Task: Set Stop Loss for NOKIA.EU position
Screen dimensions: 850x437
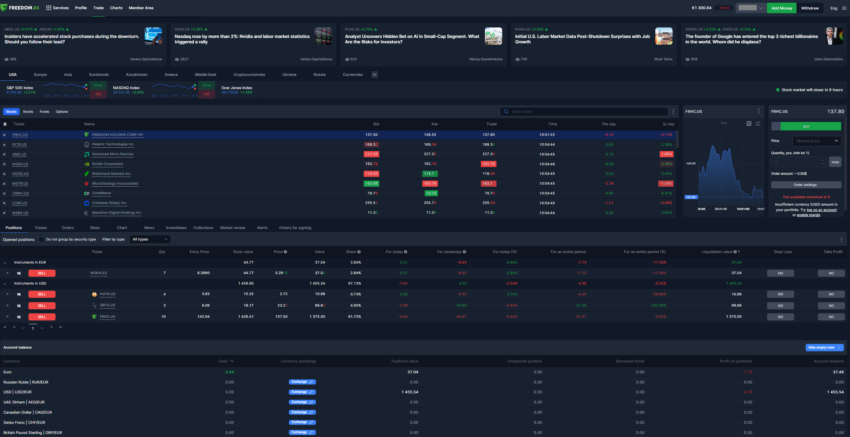Action: tap(780, 273)
